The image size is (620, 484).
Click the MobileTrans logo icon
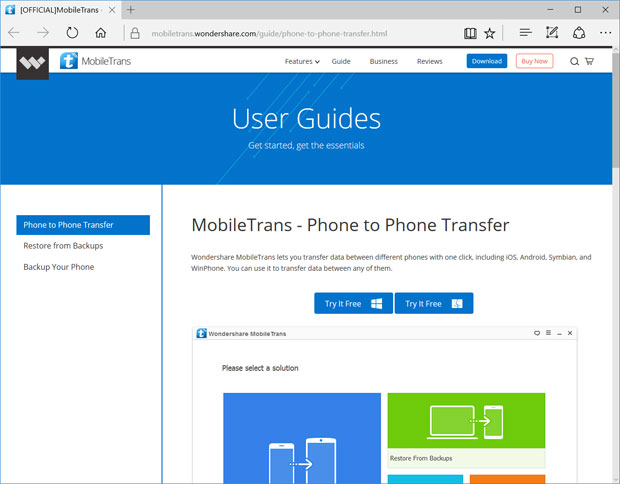69,61
